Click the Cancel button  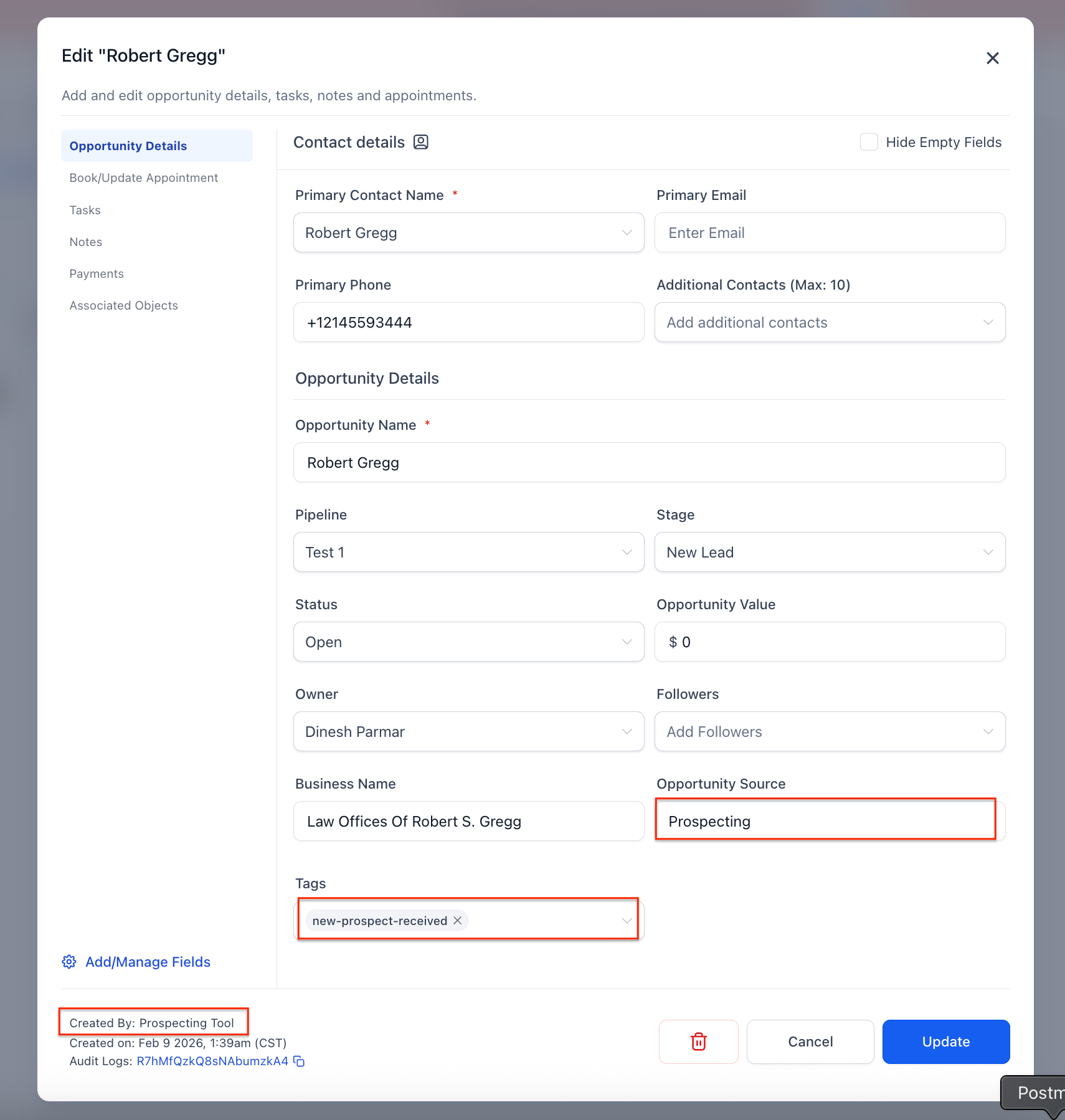[810, 1042]
